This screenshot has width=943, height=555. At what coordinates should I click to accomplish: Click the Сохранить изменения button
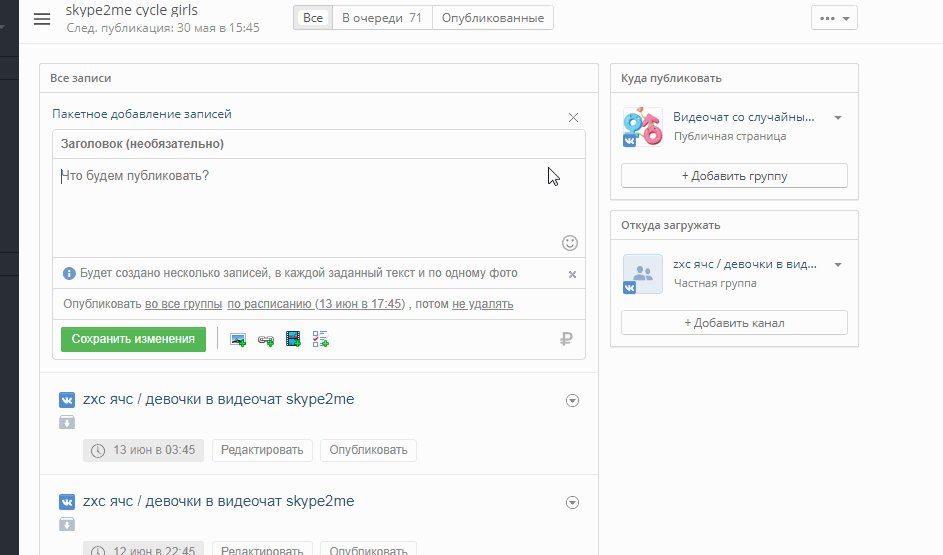tap(133, 339)
